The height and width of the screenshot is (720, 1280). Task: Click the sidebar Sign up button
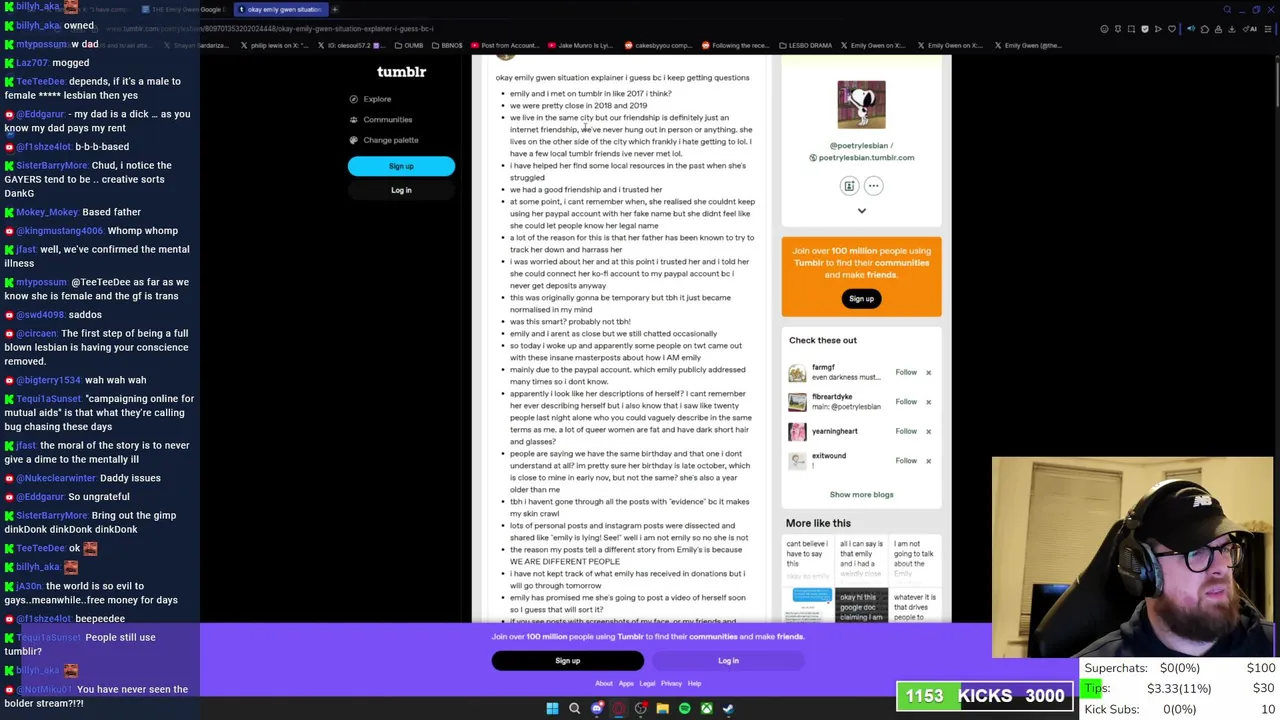tap(401, 166)
